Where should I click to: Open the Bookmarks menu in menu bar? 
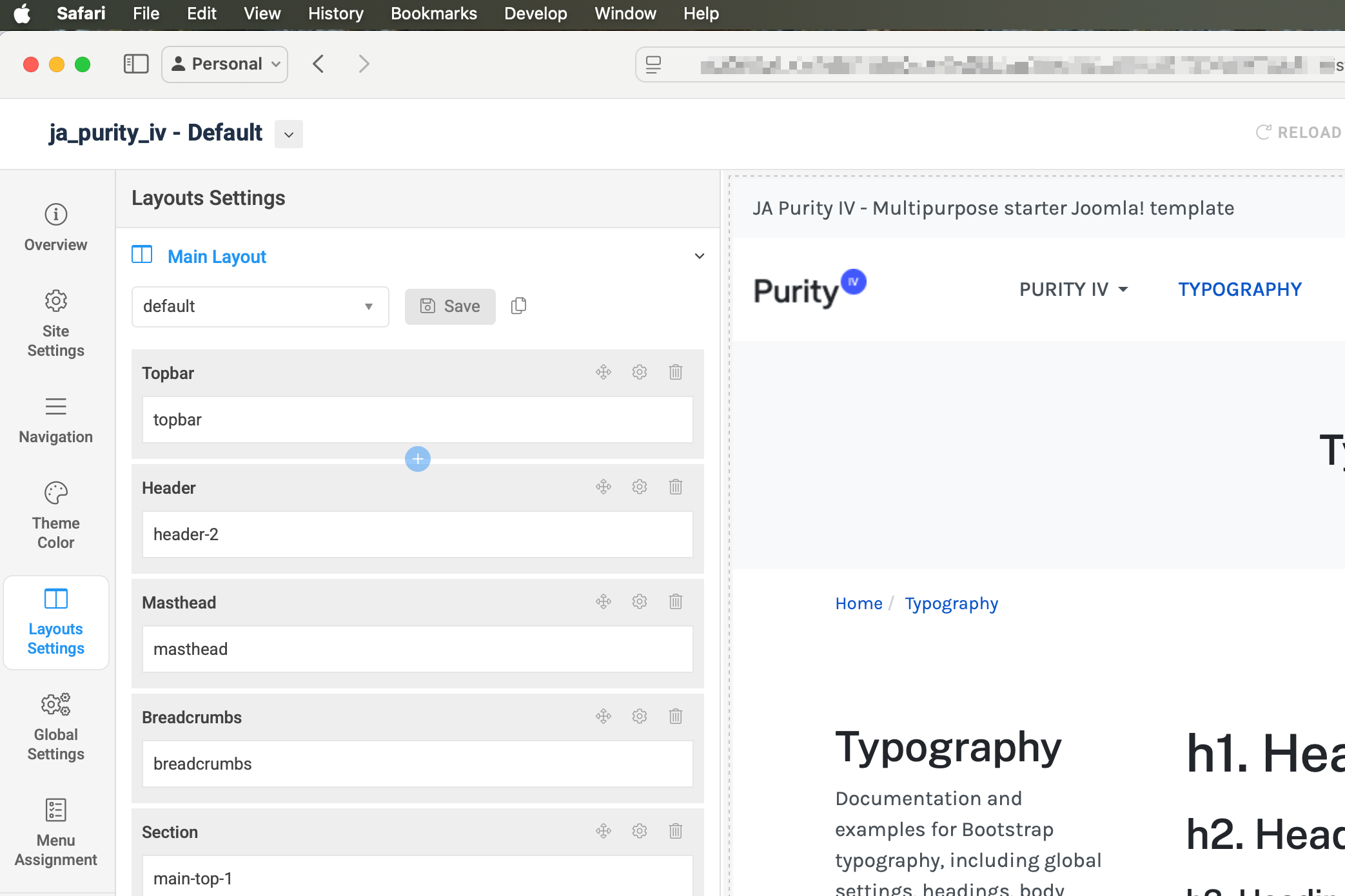(433, 13)
